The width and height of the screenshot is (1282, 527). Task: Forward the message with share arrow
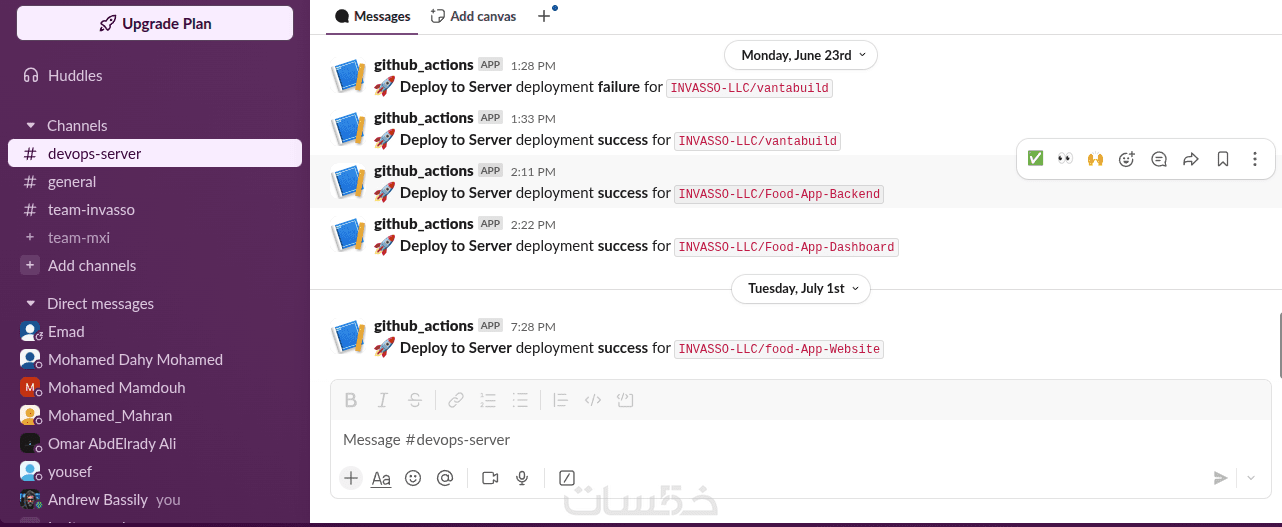point(1191,159)
